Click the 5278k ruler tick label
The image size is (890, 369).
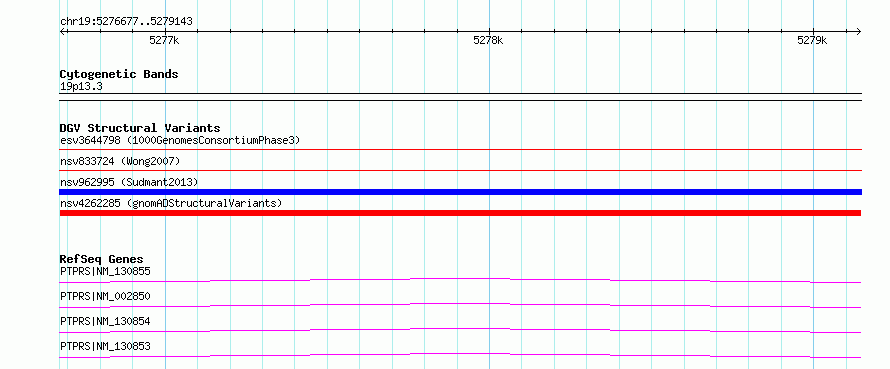[488, 40]
